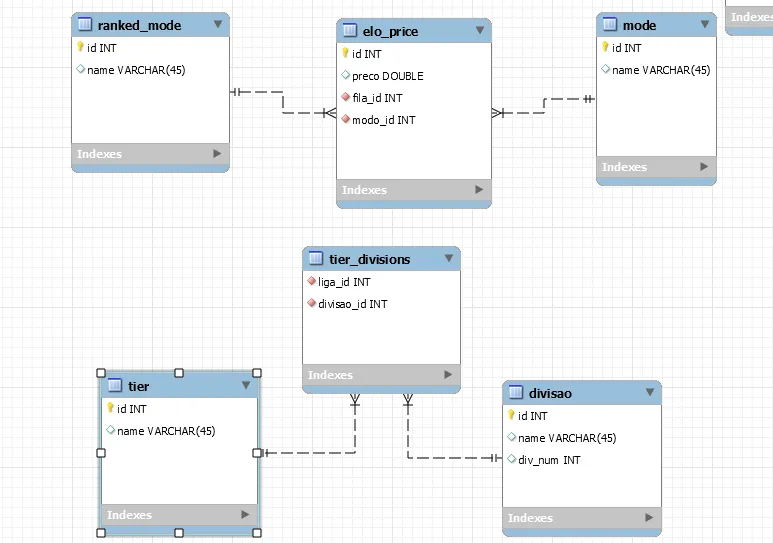Click the elo_price table icon

[x=350, y=31]
